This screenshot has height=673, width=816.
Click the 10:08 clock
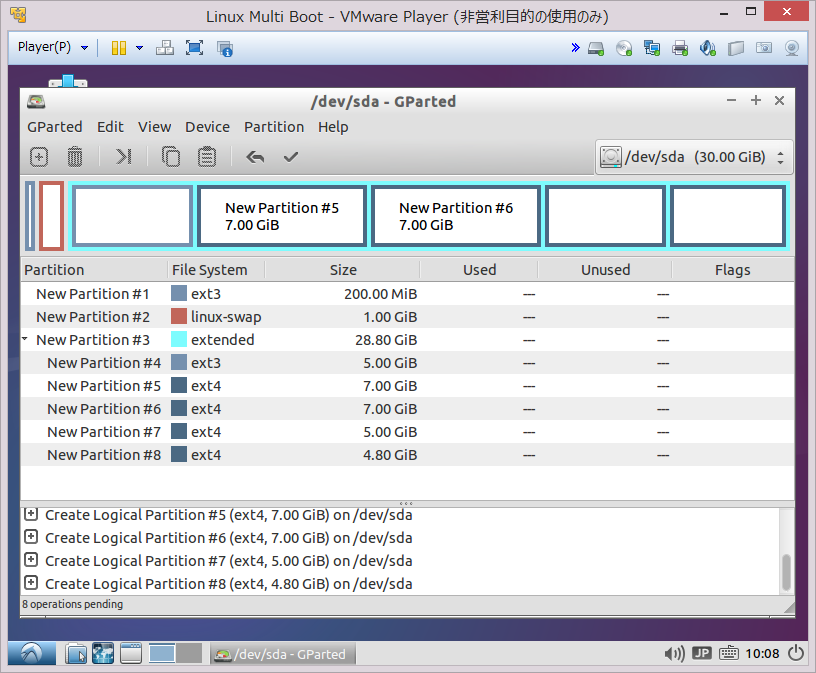762,654
